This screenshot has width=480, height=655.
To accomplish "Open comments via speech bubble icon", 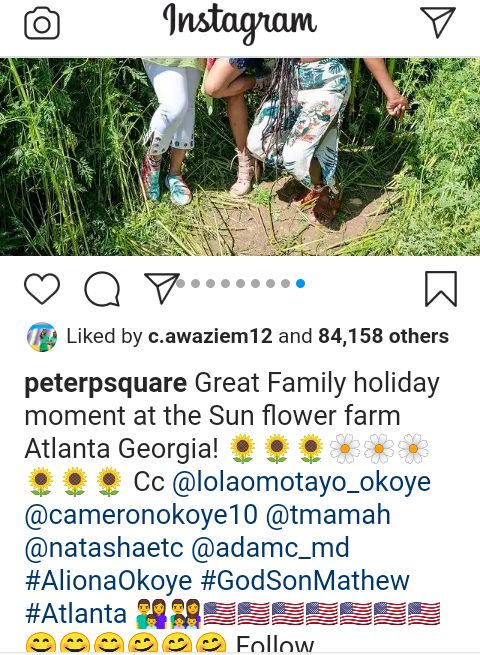I will tap(102, 289).
